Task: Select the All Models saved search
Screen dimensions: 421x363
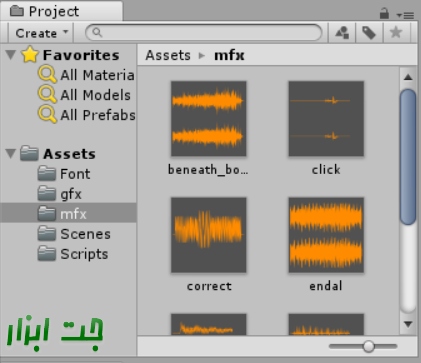Action: point(84,95)
